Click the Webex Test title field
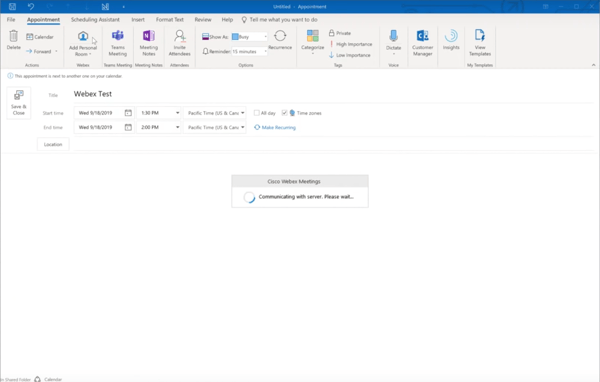 pyautogui.click(x=333, y=94)
